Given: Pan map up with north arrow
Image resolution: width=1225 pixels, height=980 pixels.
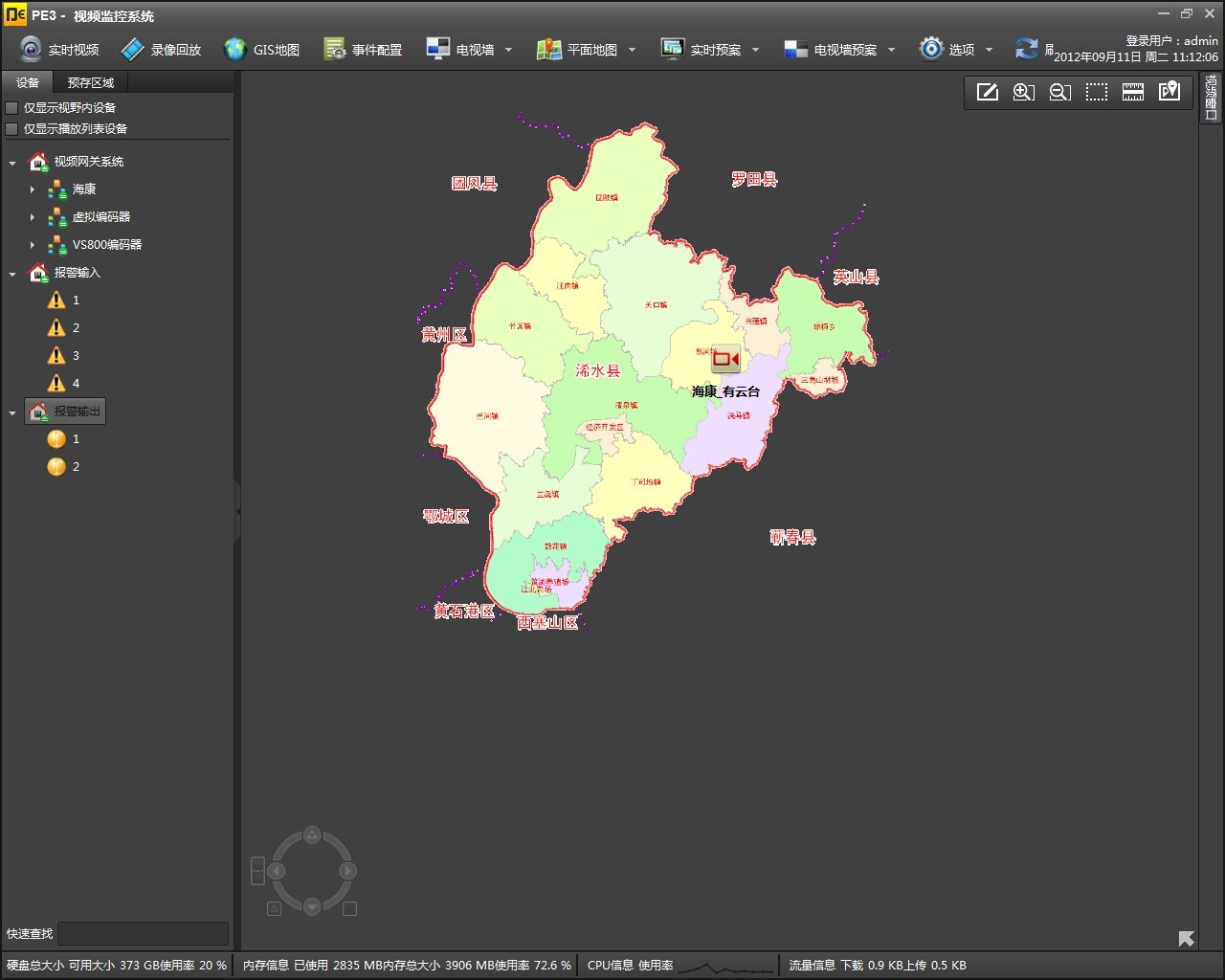Looking at the screenshot, I should (312, 835).
